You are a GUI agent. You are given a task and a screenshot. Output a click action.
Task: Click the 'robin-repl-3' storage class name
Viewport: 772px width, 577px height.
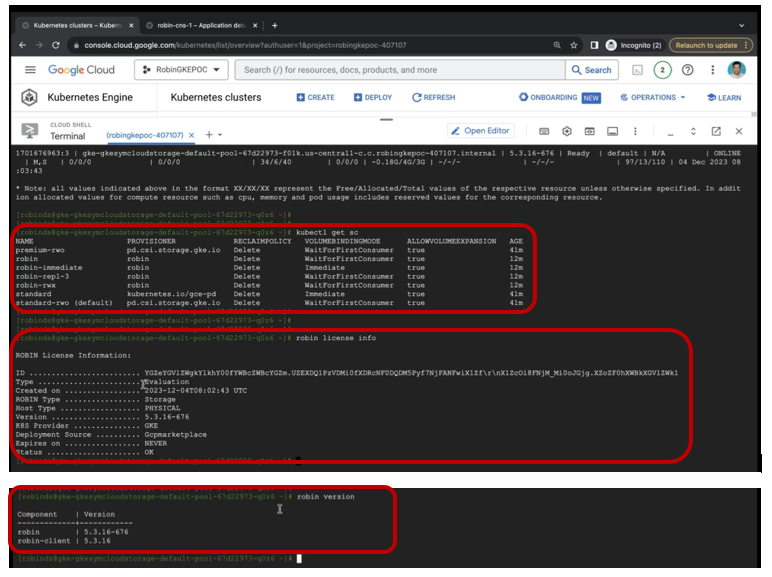click(42, 277)
